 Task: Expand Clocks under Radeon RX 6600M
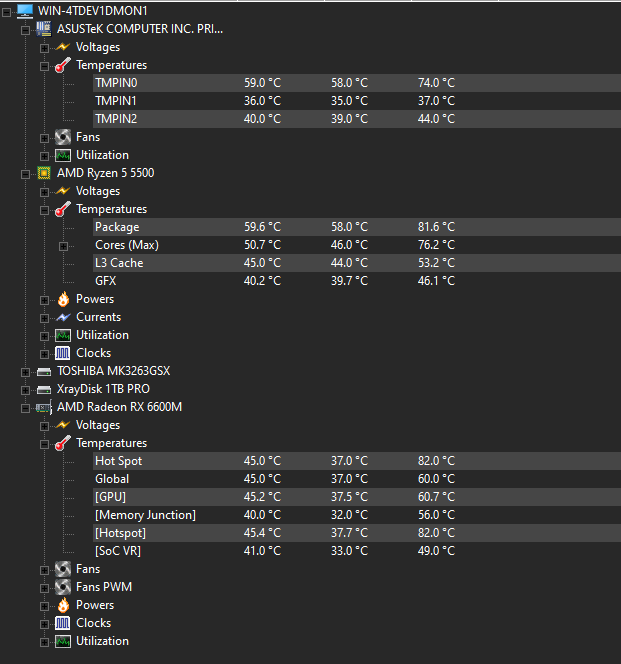(x=44, y=624)
